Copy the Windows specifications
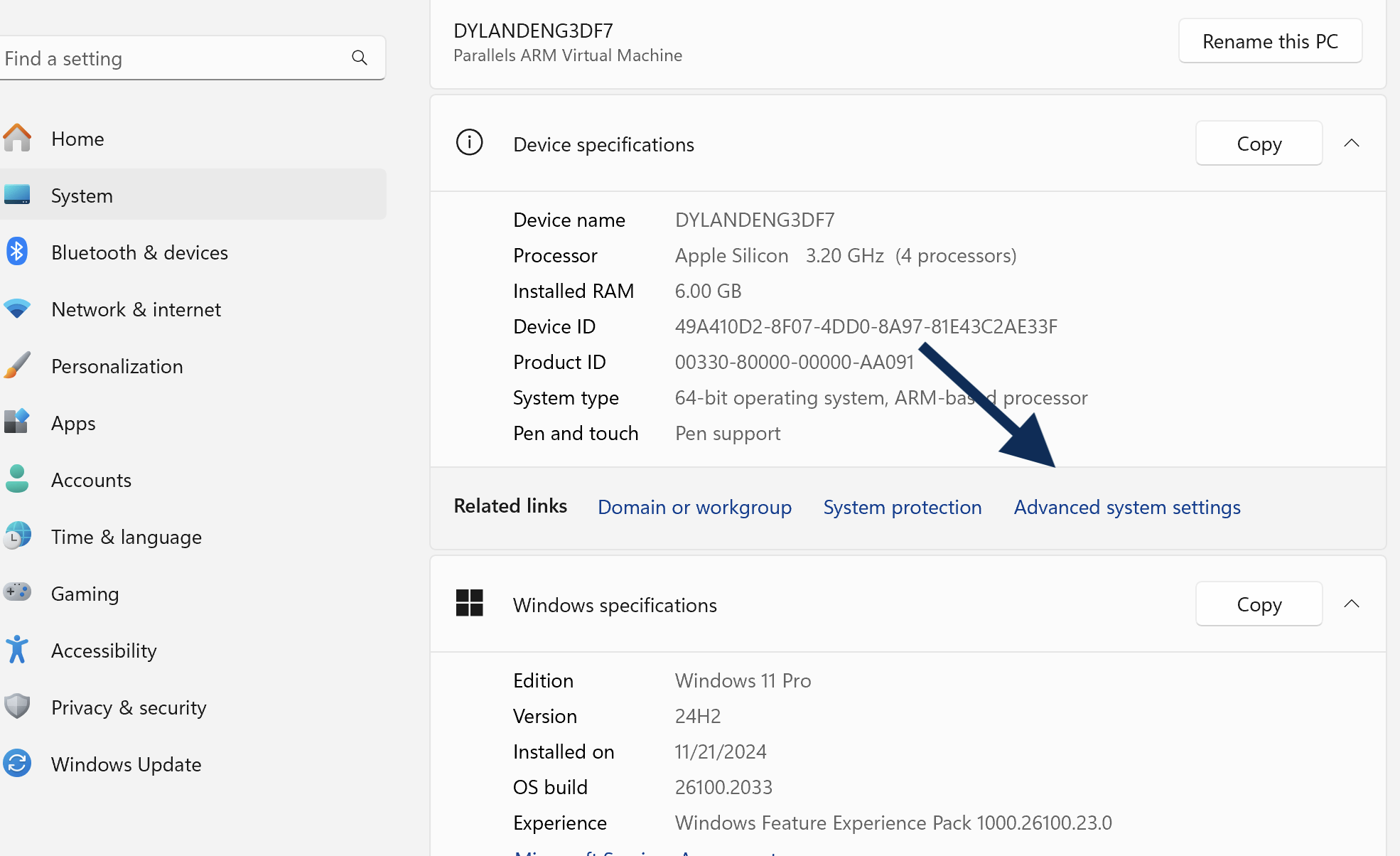The image size is (1400, 856). point(1259,604)
